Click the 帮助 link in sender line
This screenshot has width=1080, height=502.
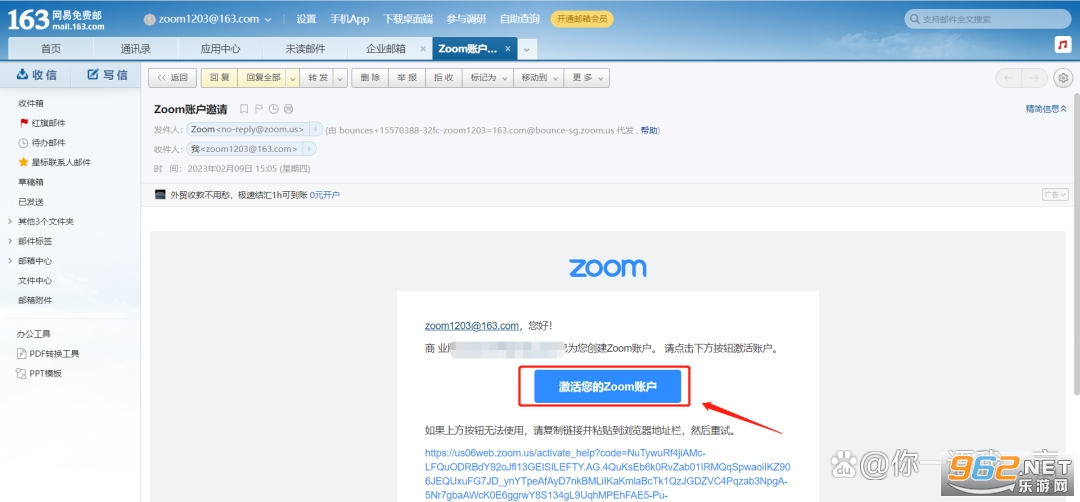pyautogui.click(x=649, y=129)
